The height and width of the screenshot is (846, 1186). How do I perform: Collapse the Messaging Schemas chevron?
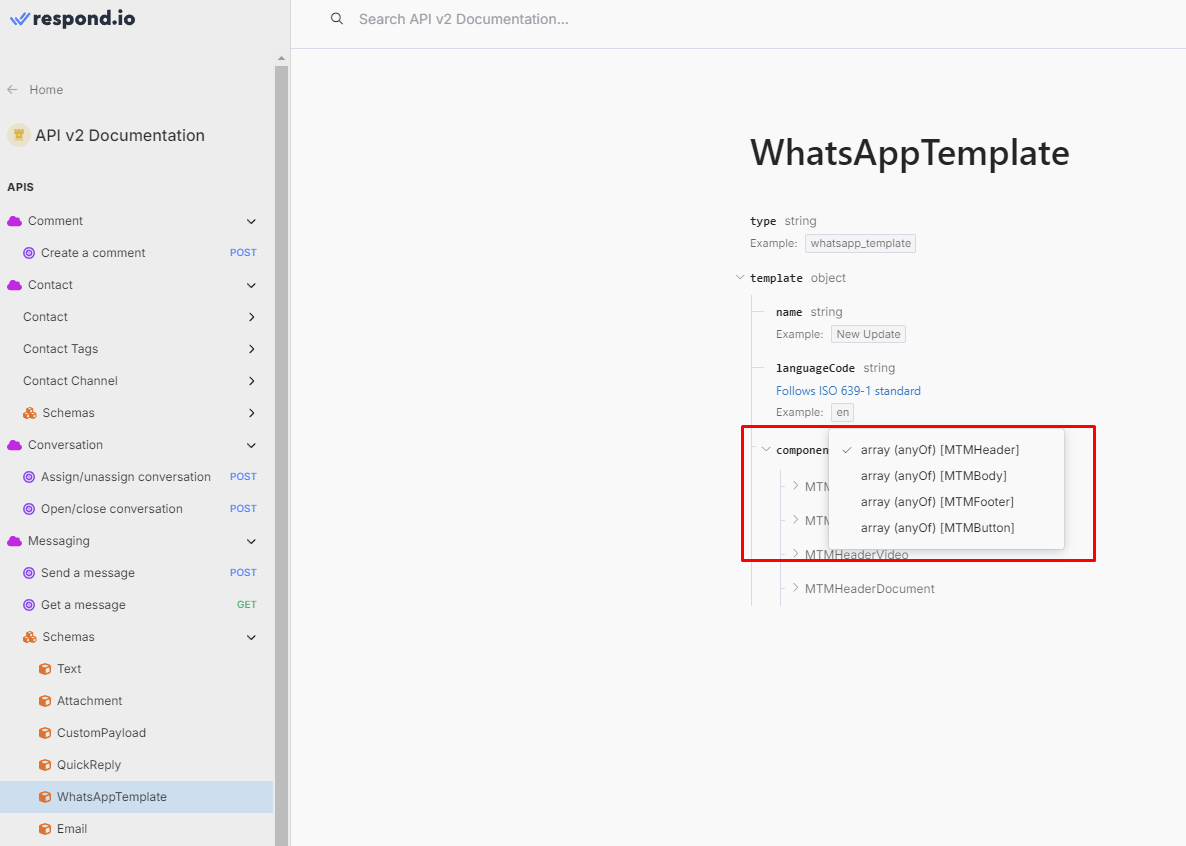coord(251,637)
